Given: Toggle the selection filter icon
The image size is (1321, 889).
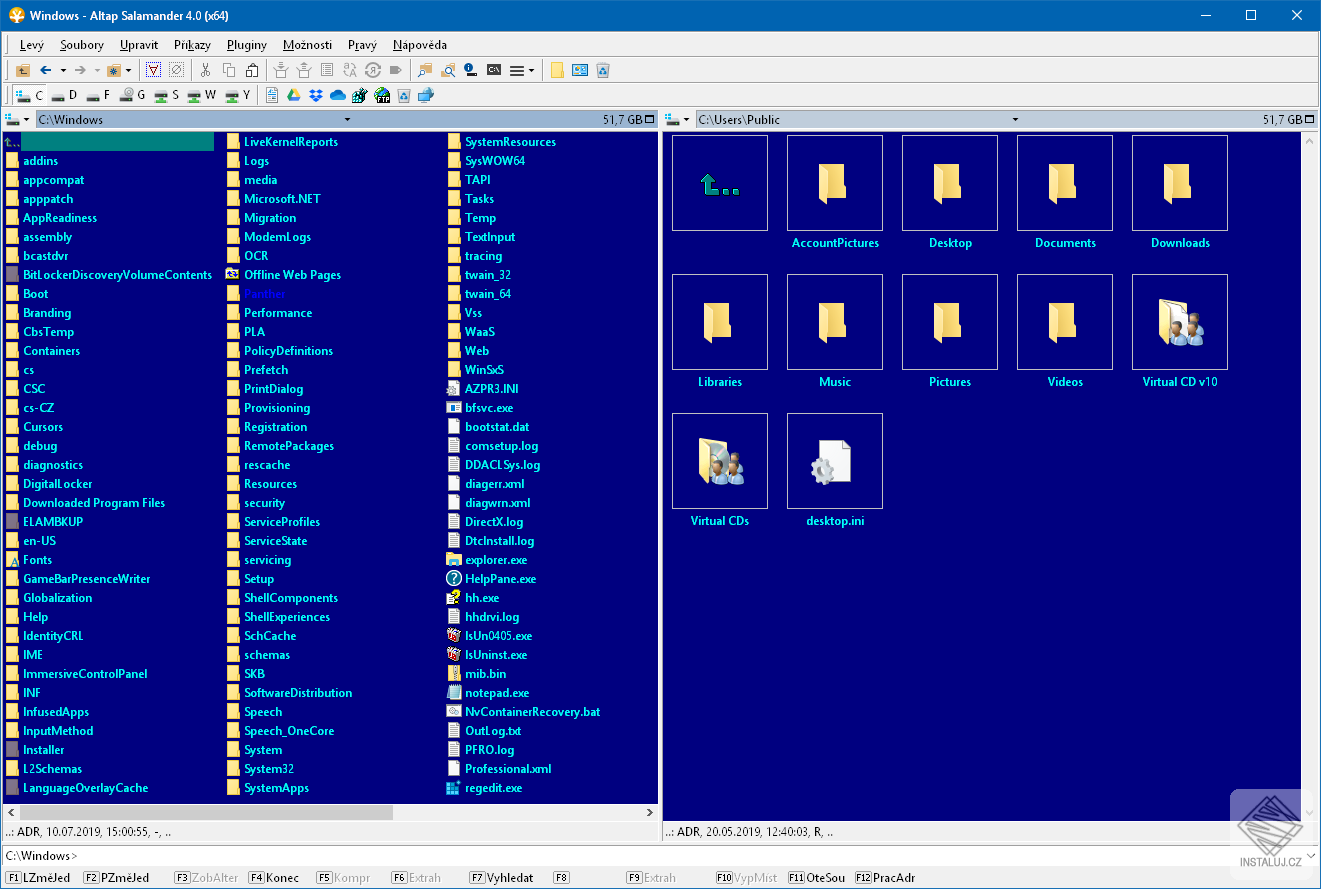Looking at the screenshot, I should pyautogui.click(x=154, y=70).
